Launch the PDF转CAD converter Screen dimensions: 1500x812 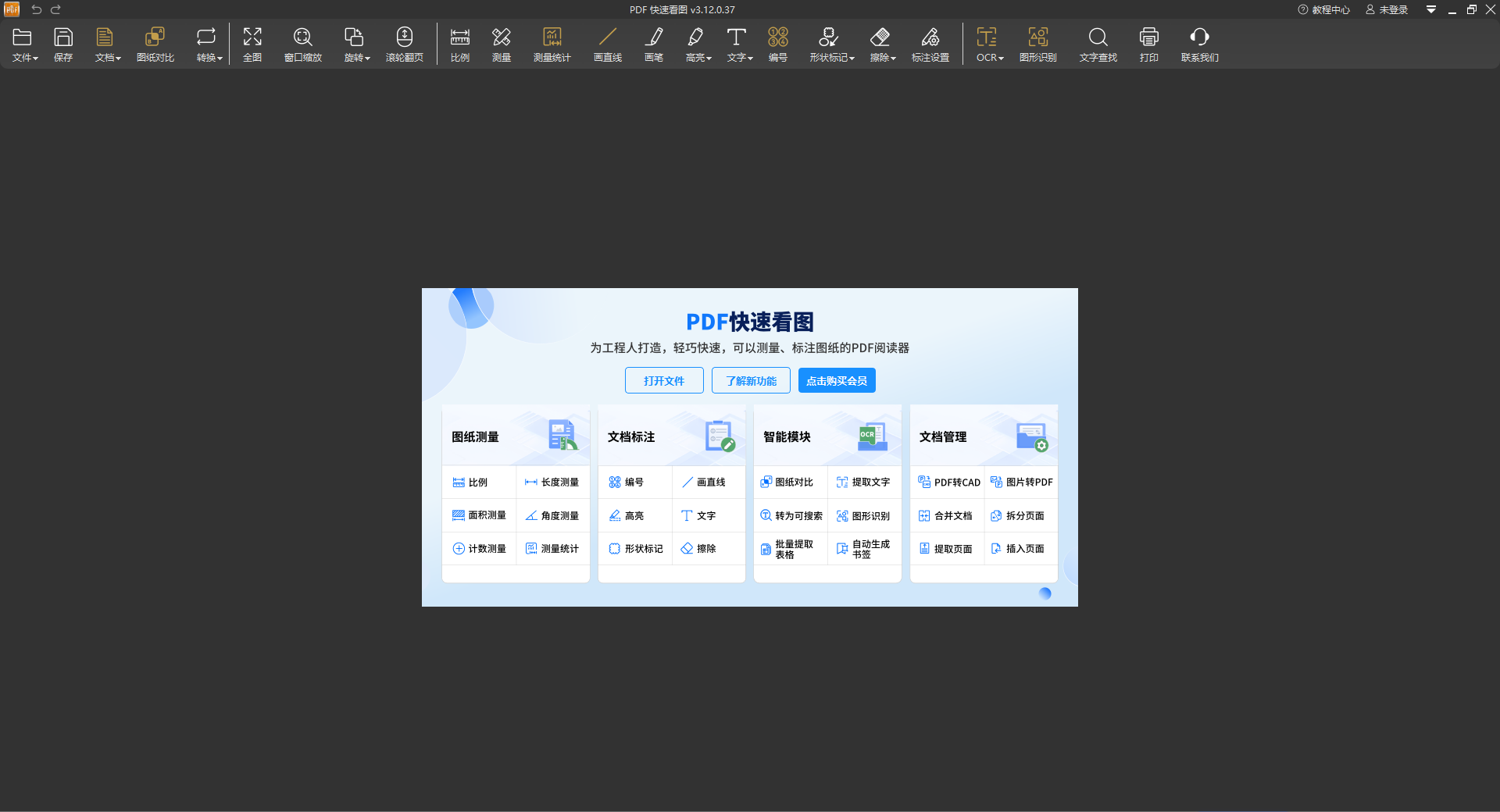[x=948, y=483]
